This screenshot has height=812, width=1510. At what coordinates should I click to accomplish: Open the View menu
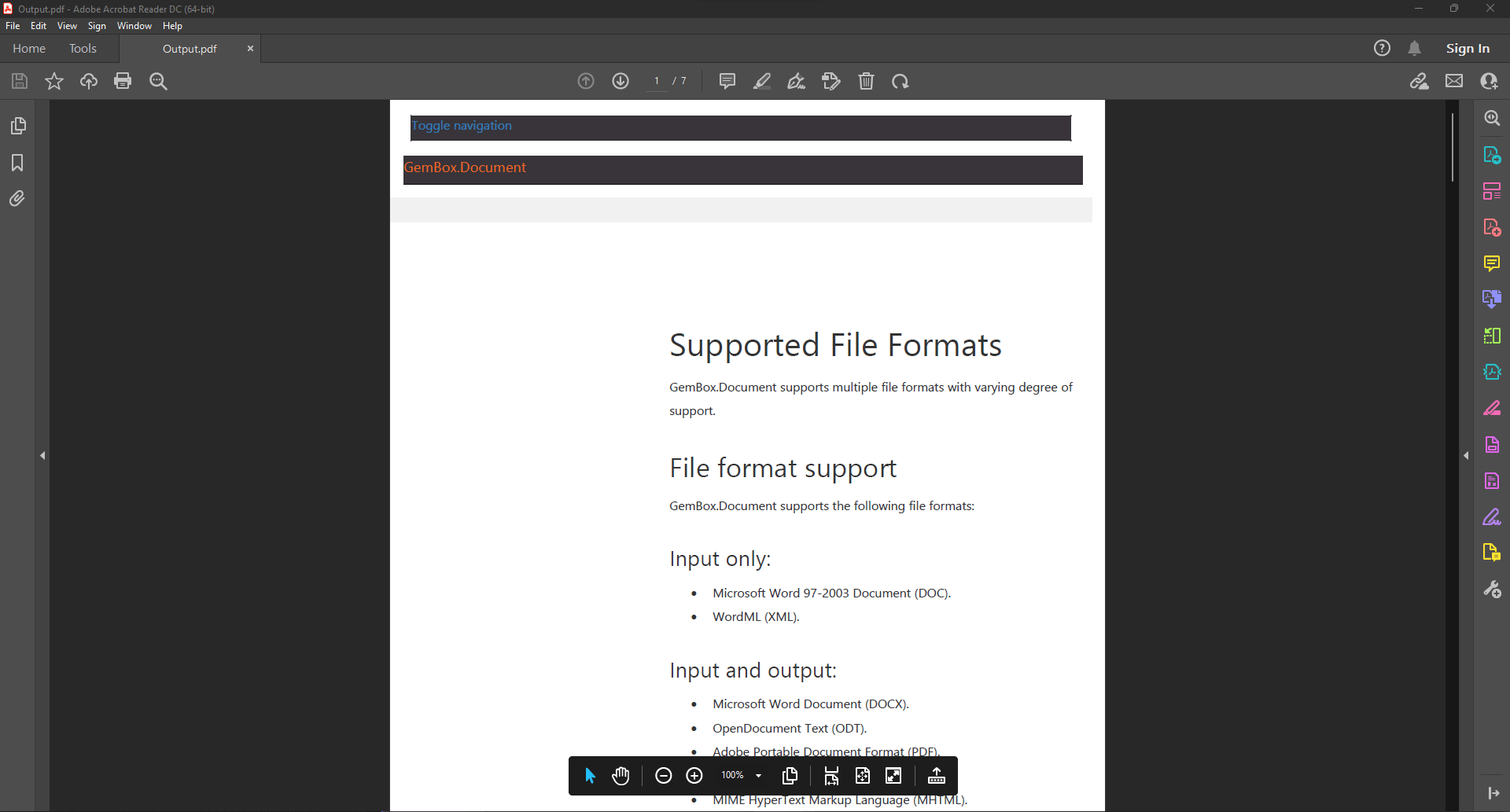(x=67, y=26)
